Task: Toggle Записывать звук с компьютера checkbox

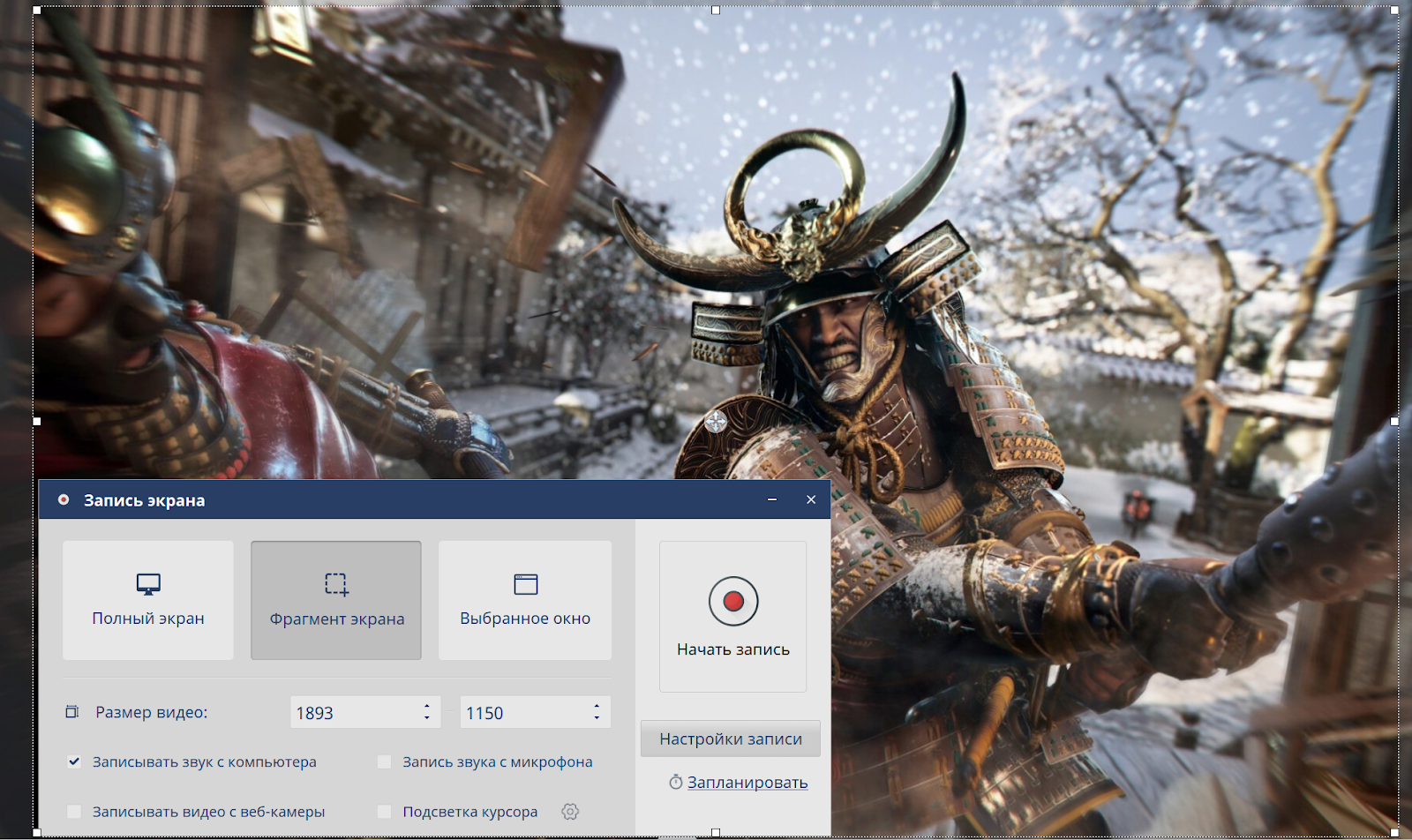Action: pos(74,761)
